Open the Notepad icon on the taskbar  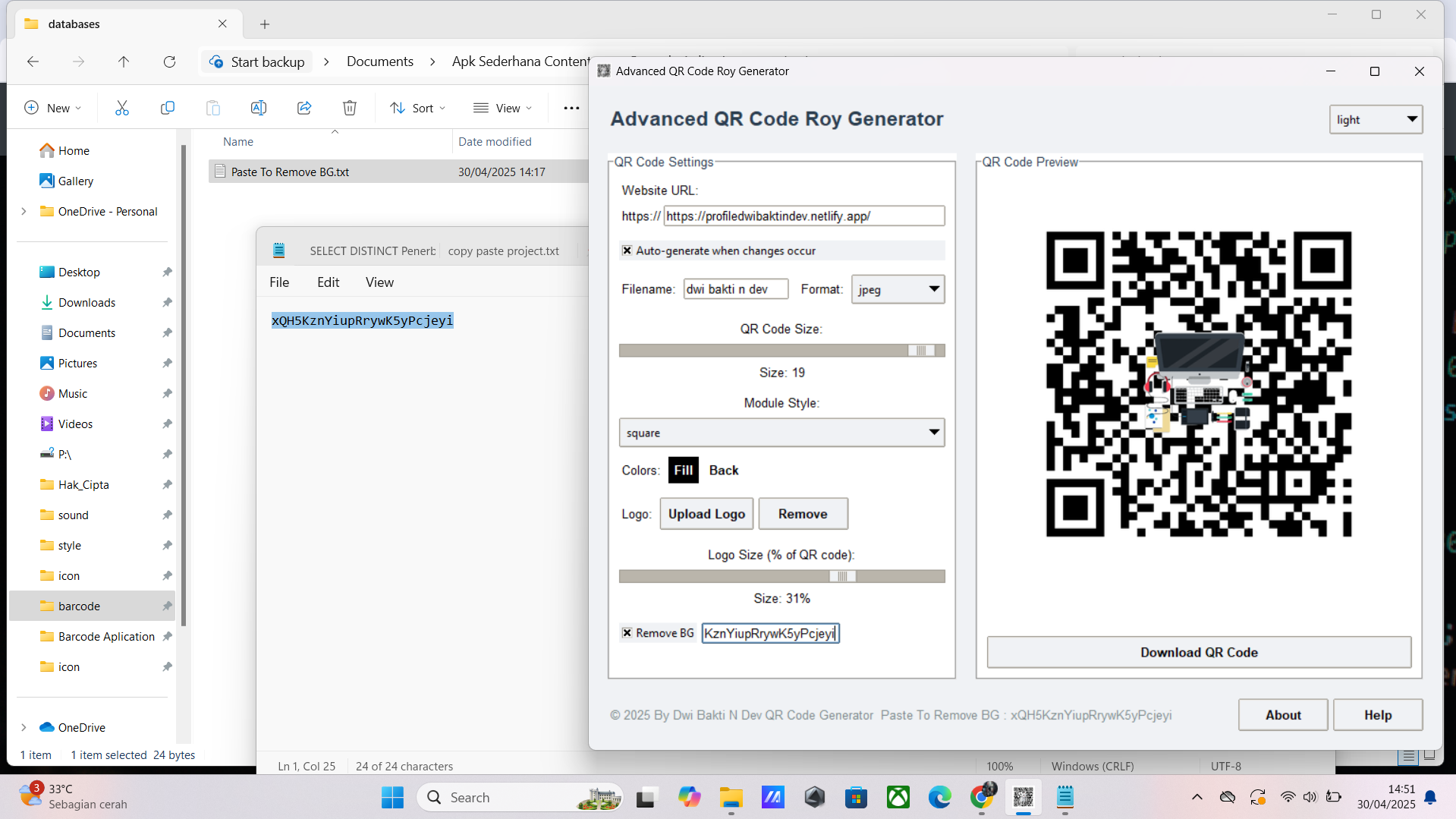[x=1065, y=798]
